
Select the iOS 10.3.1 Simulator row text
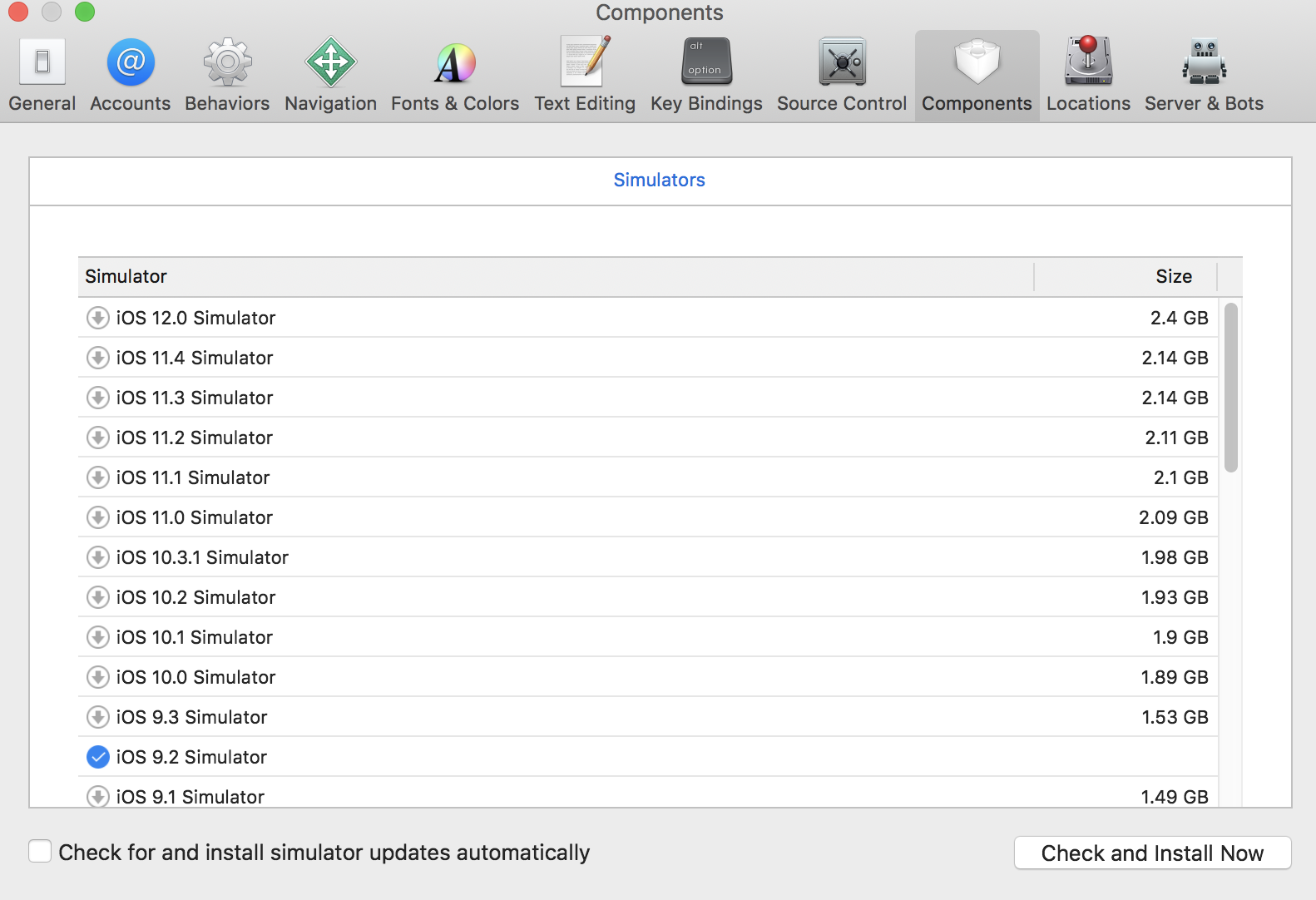point(202,557)
